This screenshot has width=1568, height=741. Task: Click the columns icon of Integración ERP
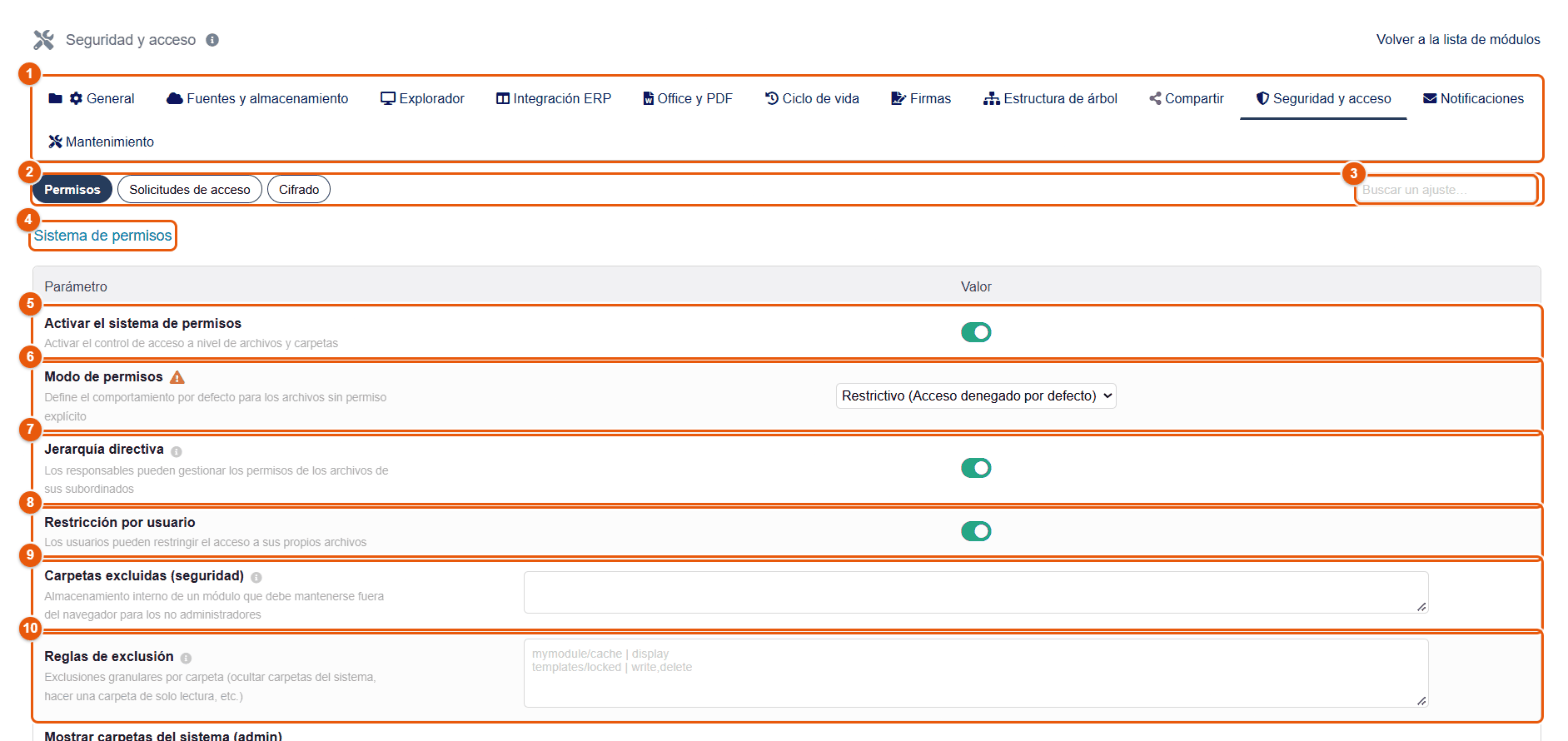tap(503, 98)
